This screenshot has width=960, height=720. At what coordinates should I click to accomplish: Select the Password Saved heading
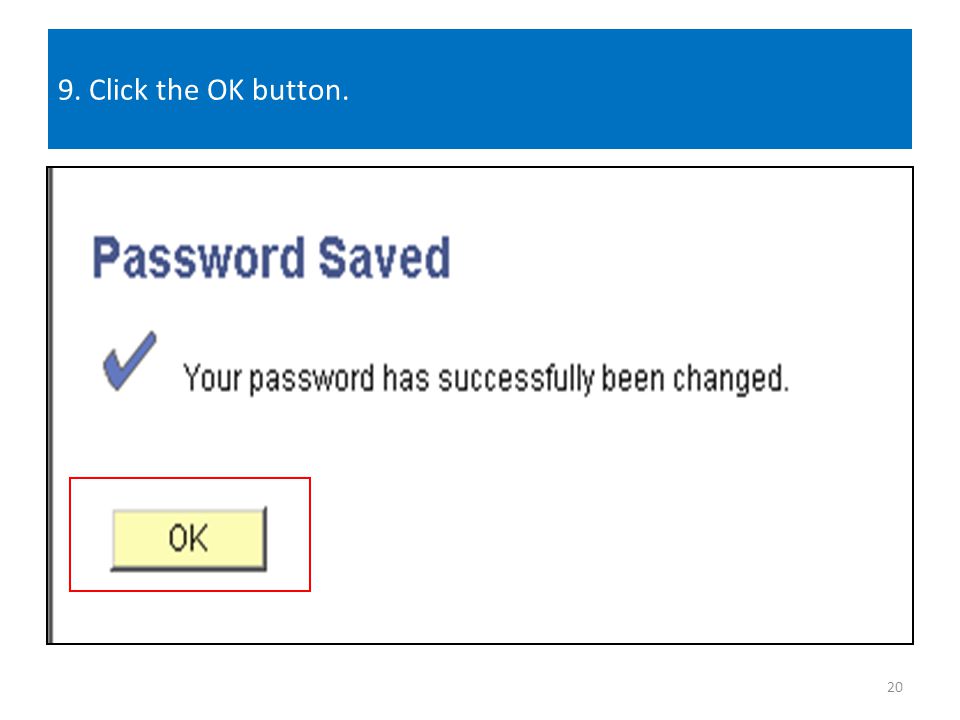[x=271, y=258]
